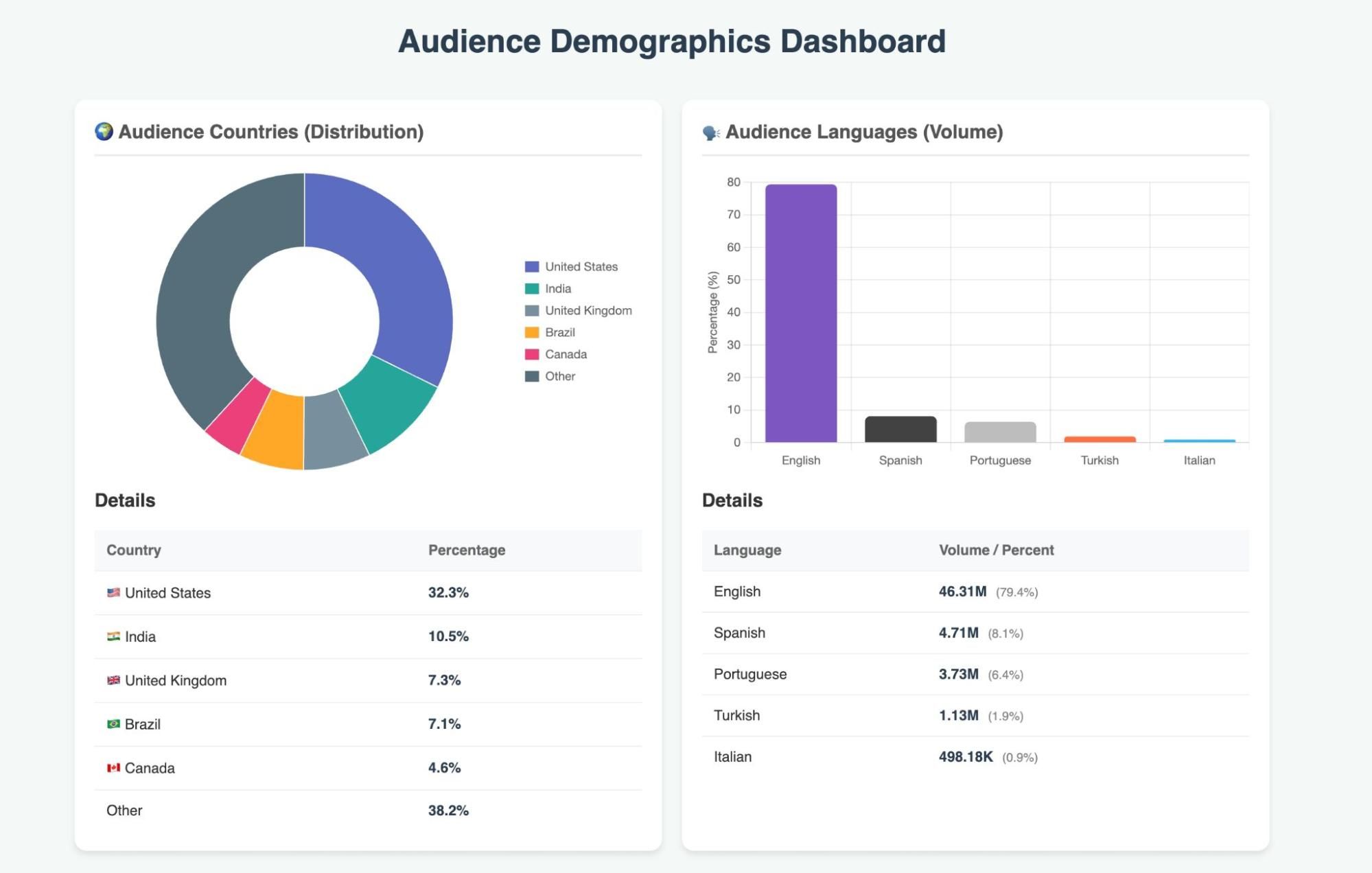Click the Canada pink legend swatch
Viewport: 1372px width, 873px height.
[532, 355]
